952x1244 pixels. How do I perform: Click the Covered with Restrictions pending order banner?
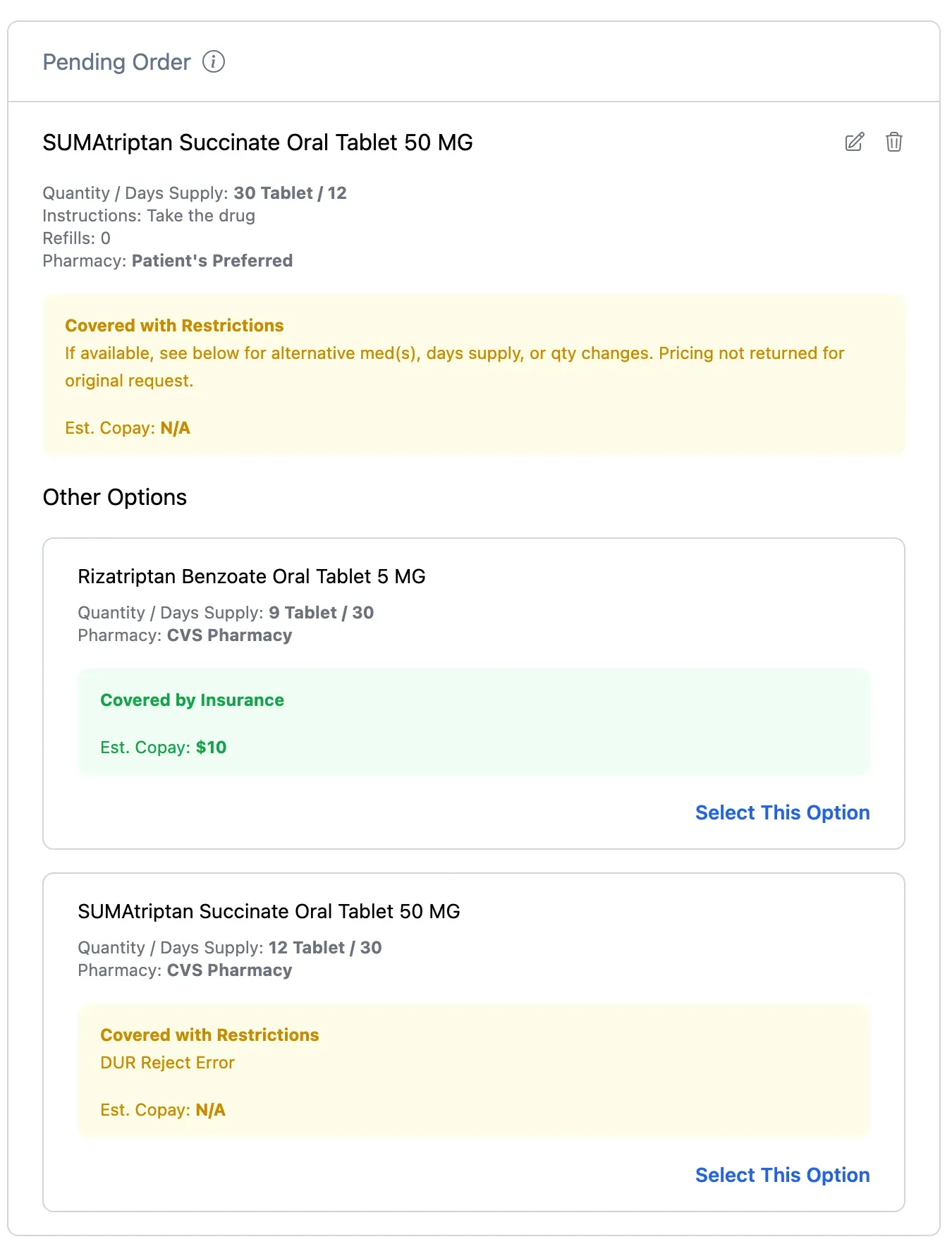474,374
